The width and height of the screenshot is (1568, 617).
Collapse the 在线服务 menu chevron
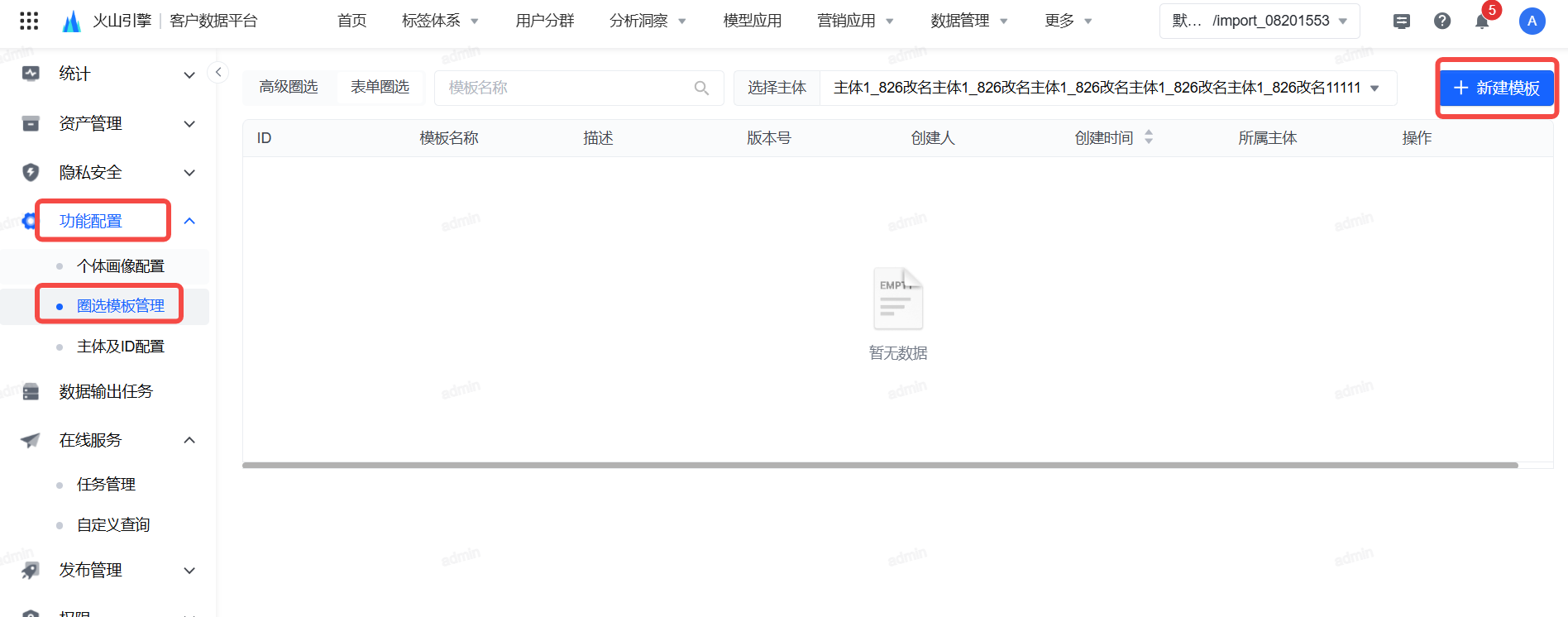(x=189, y=440)
